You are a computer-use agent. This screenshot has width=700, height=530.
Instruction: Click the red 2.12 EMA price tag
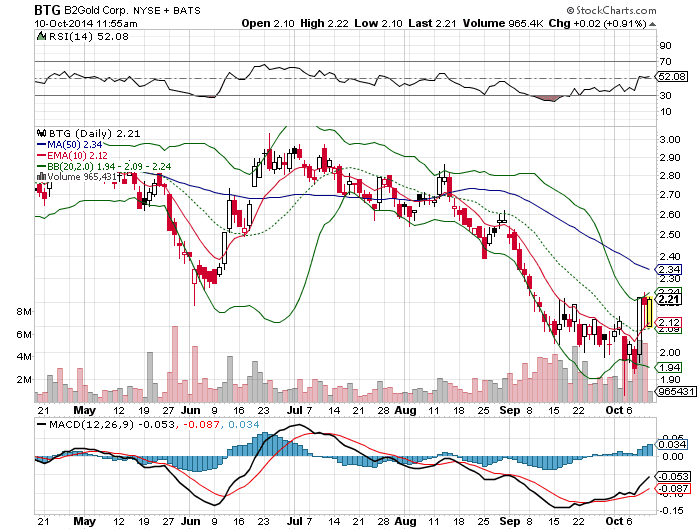(x=669, y=322)
